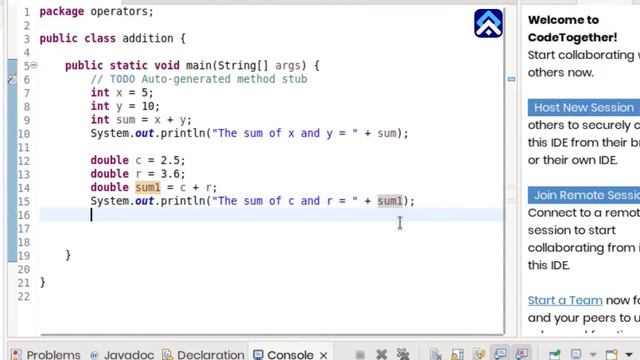Open the Javadoc tab
640x360 pixels.
(x=122, y=354)
